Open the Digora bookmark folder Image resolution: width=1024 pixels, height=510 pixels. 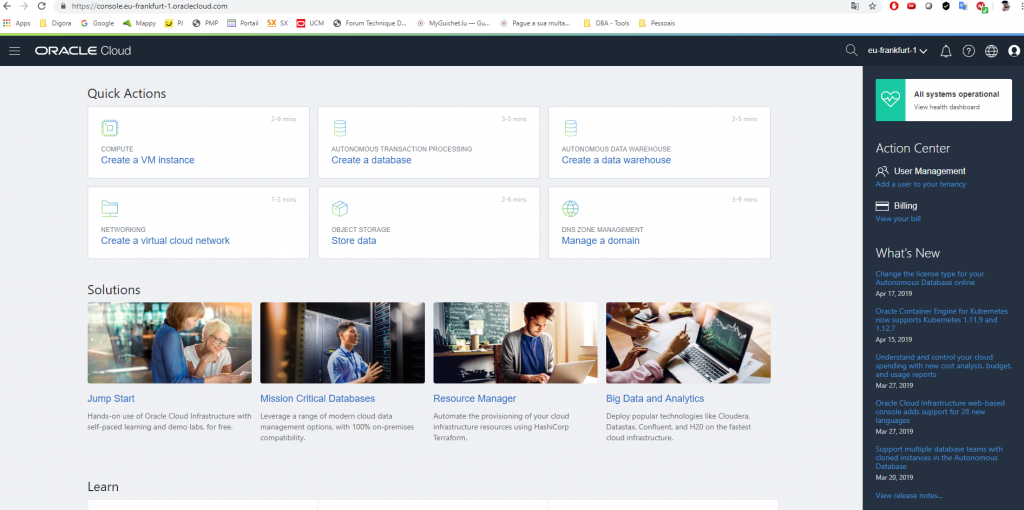point(56,23)
